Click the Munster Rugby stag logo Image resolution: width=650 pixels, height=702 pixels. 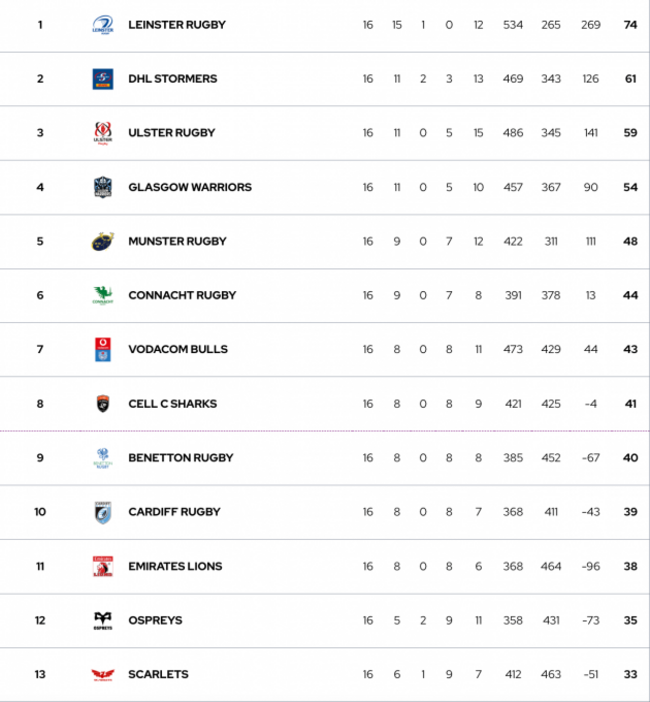[x=103, y=242]
